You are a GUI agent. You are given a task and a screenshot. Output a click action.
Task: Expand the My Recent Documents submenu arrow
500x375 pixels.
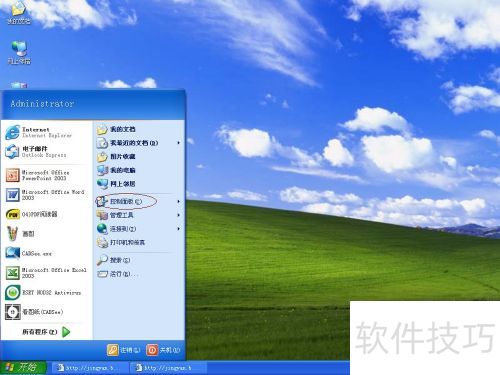tap(179, 143)
